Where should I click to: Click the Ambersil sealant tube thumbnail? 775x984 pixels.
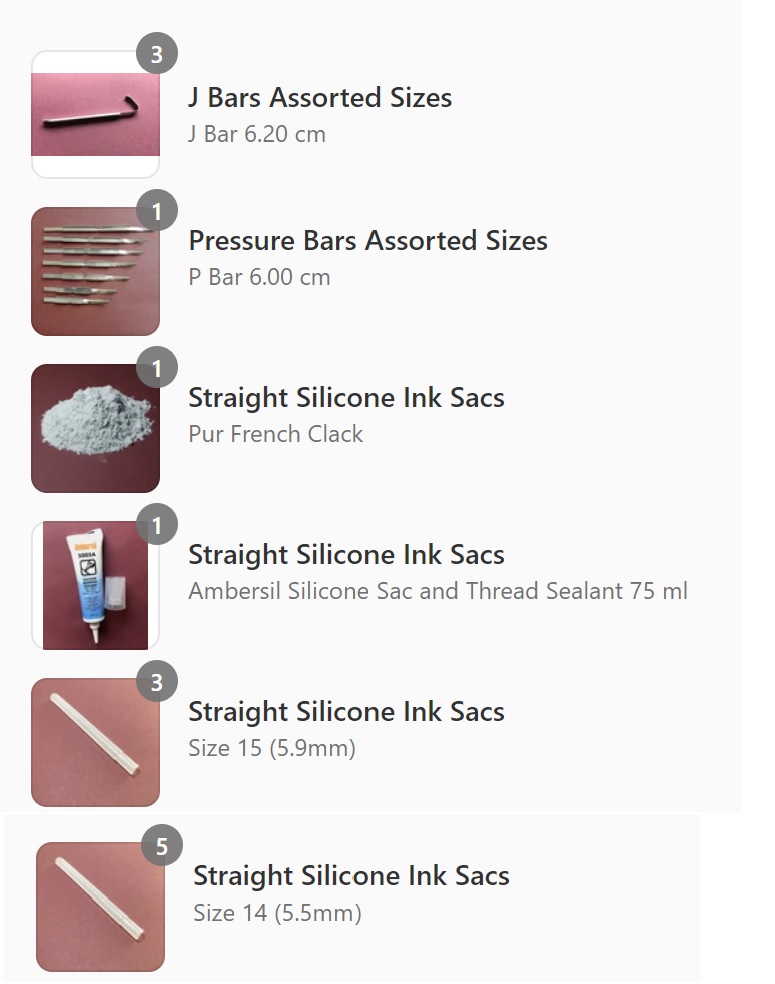(x=95, y=586)
